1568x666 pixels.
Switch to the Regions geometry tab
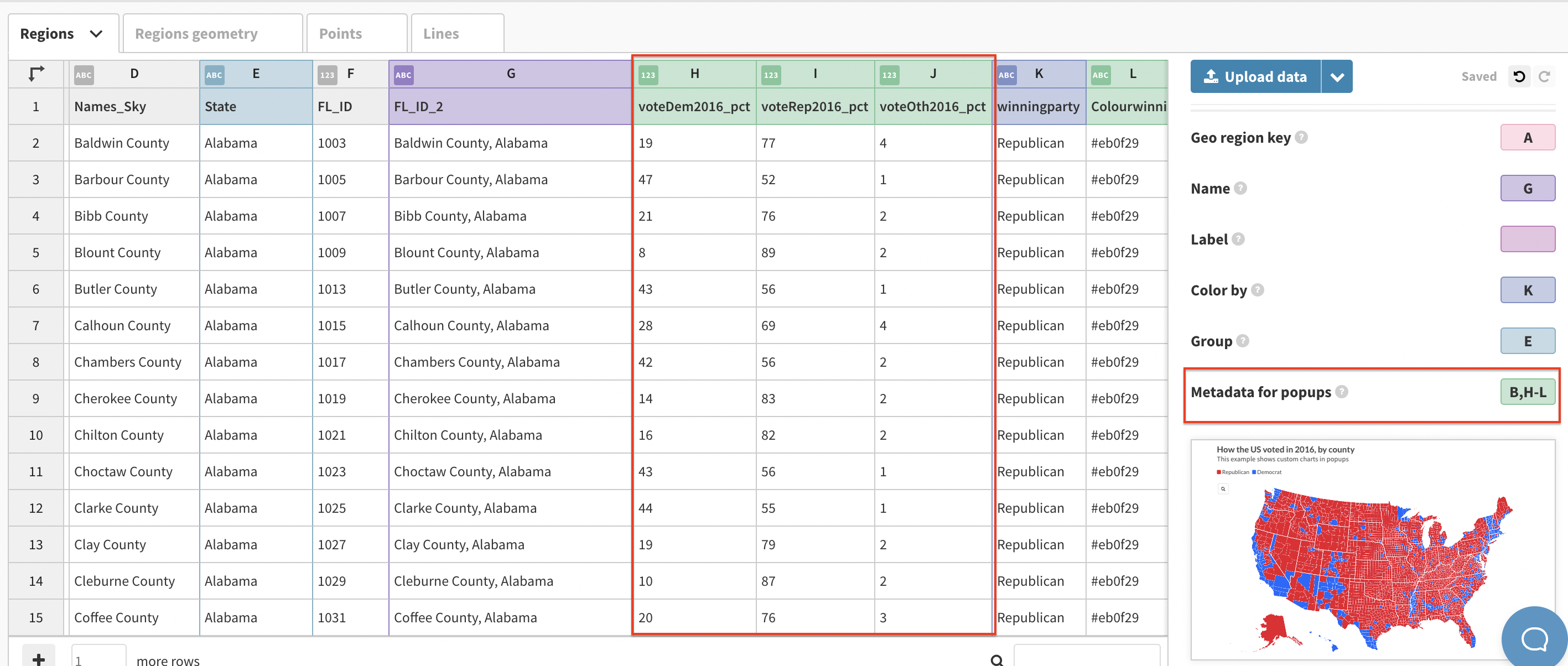tap(212, 34)
